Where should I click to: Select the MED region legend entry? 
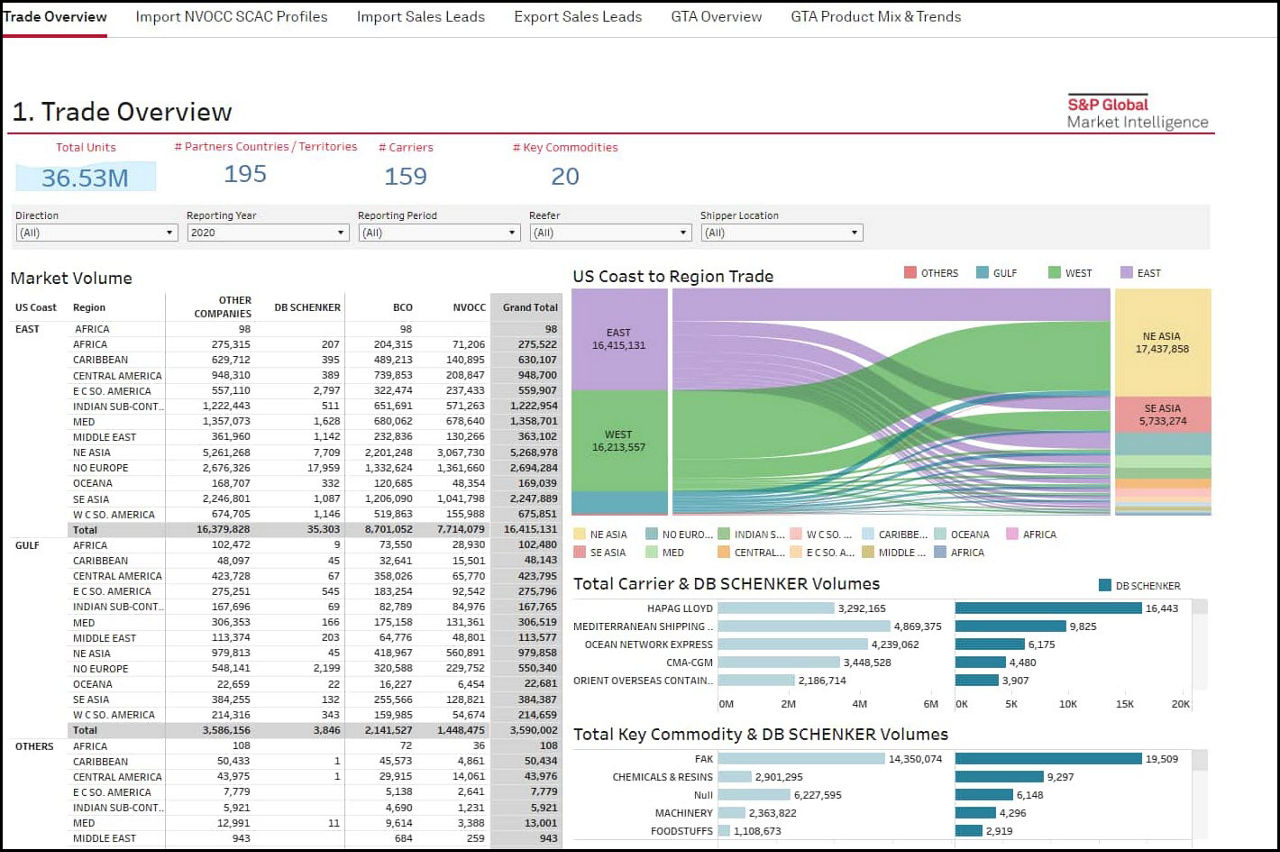pos(665,552)
